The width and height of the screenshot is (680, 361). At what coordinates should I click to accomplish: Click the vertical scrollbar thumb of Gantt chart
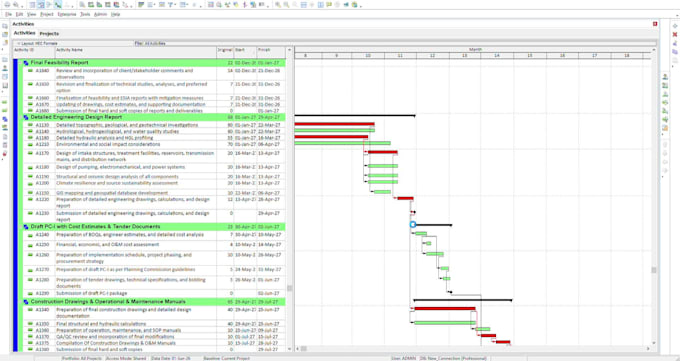click(654, 270)
